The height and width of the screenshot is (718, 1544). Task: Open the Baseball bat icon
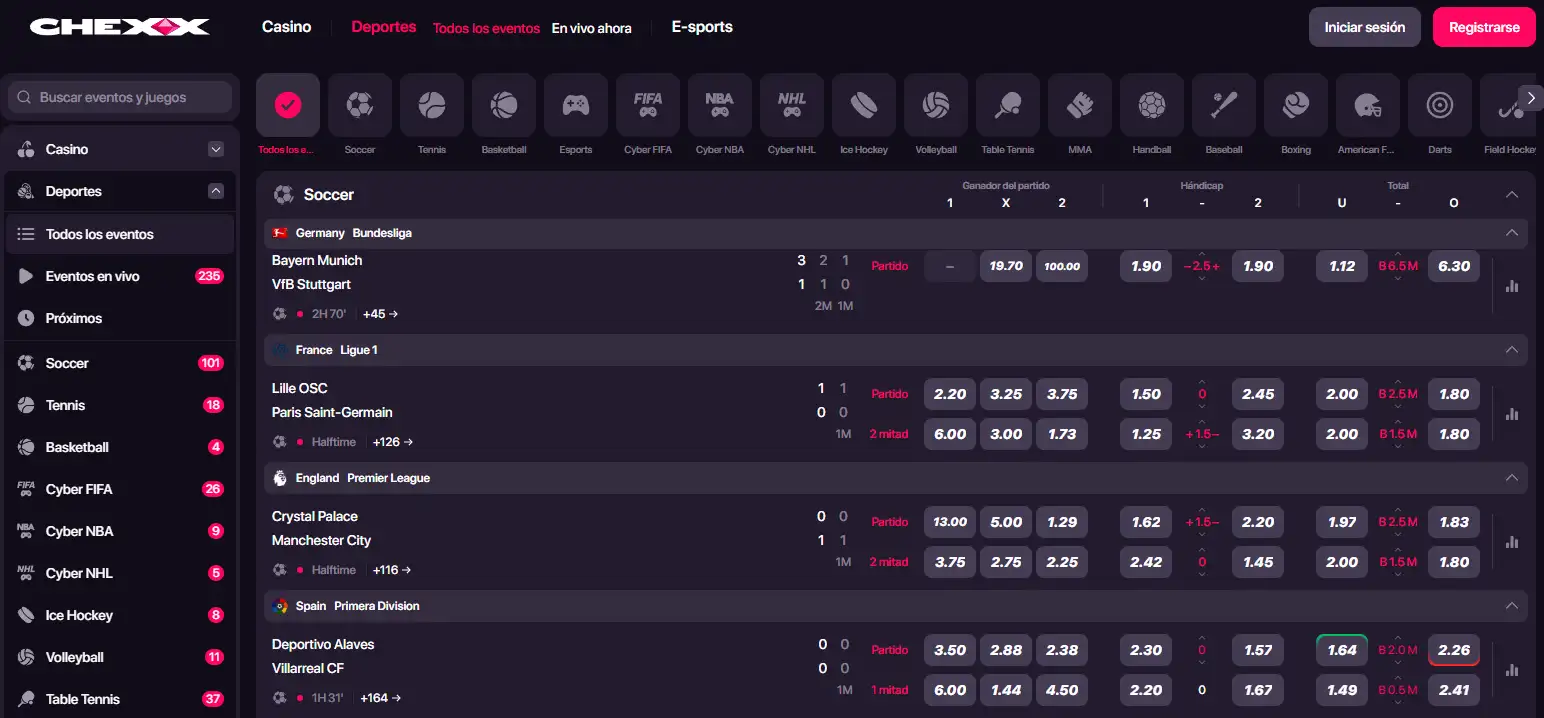[x=1224, y=105]
